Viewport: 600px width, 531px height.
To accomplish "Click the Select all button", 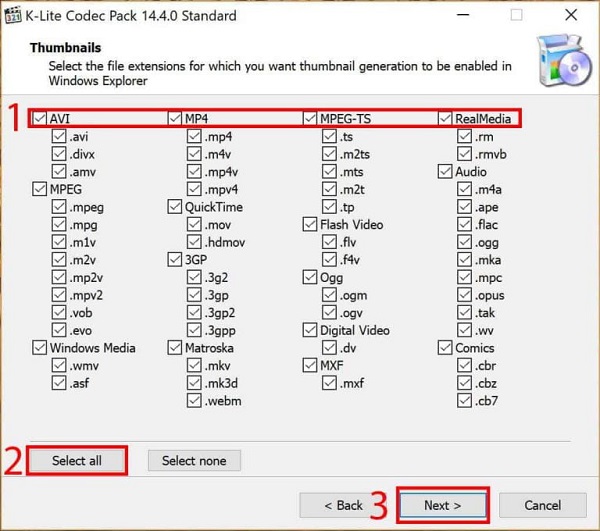I will (x=77, y=461).
